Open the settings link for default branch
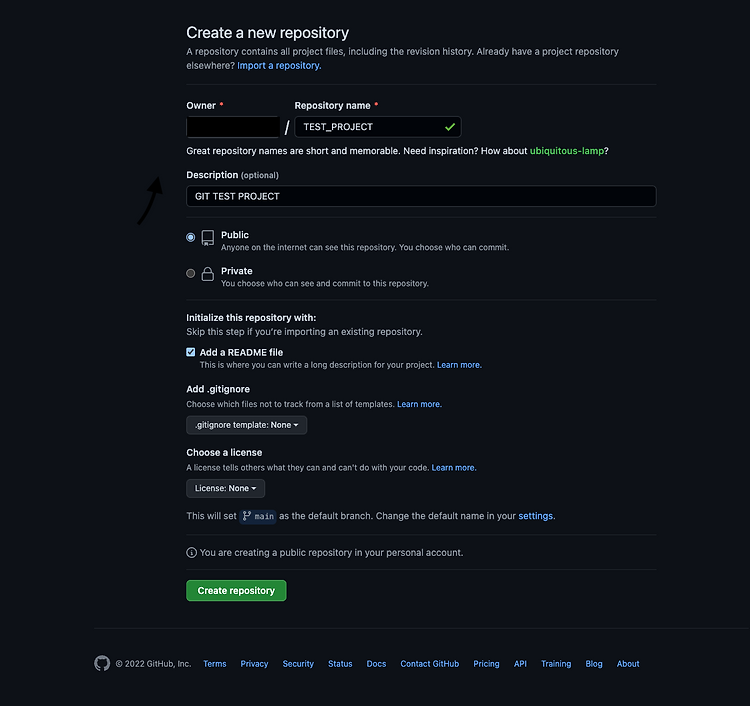 tap(535, 516)
